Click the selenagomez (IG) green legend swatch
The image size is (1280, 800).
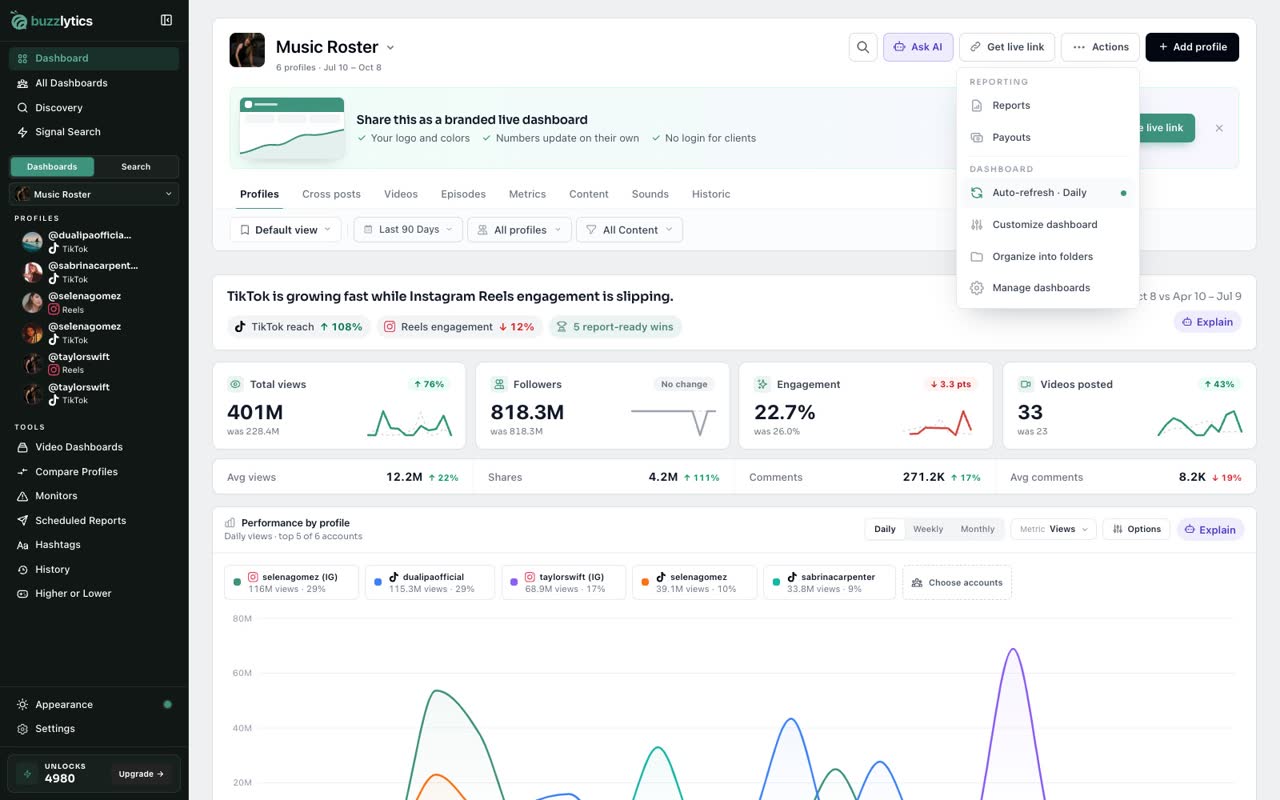click(x=237, y=581)
